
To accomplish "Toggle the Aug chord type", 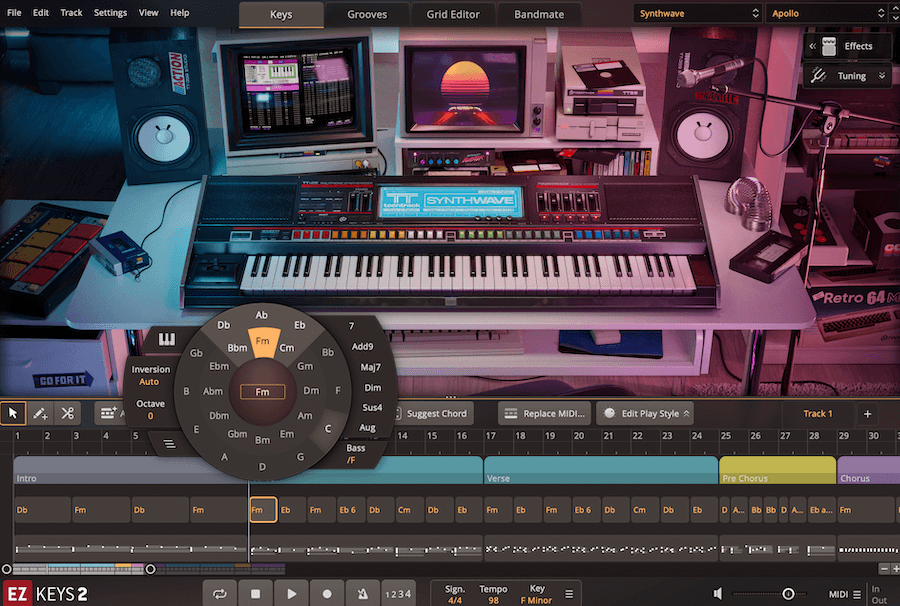I will click(x=367, y=428).
